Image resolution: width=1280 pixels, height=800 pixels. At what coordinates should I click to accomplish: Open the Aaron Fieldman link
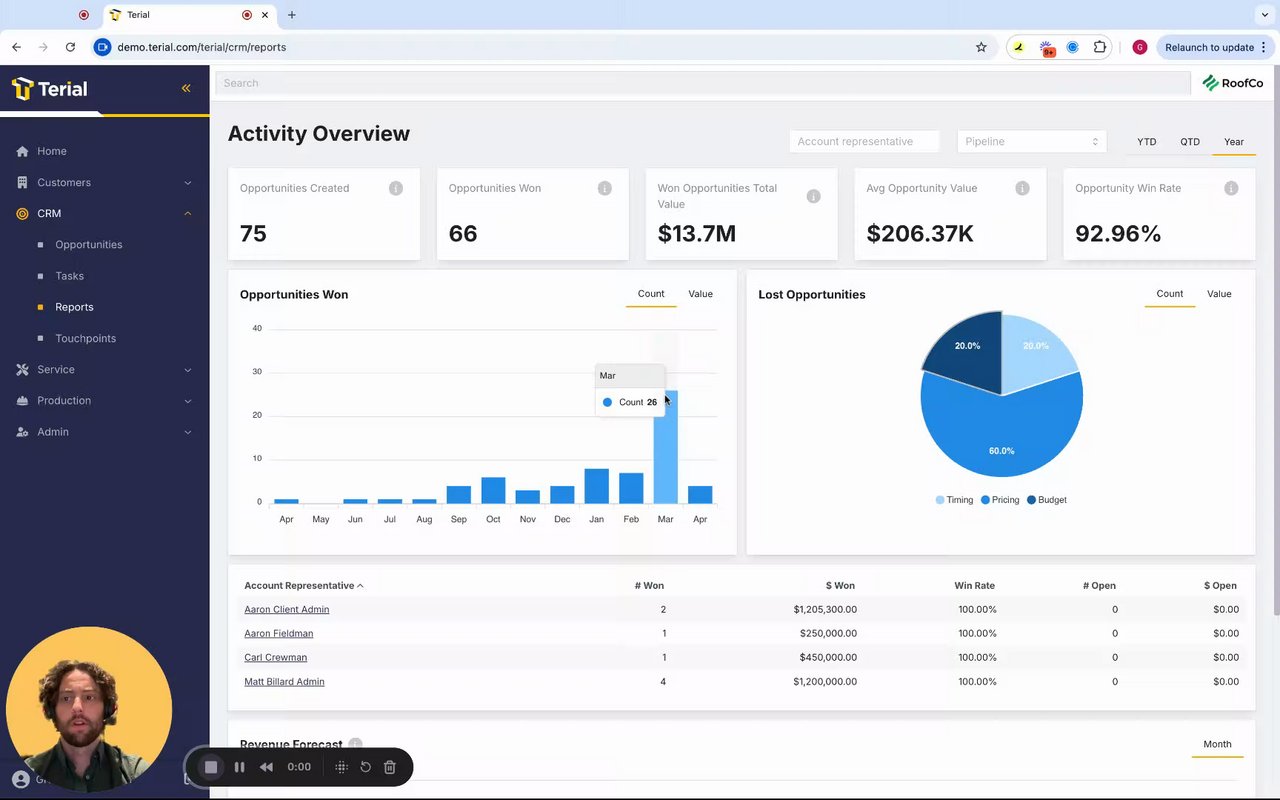coord(279,633)
